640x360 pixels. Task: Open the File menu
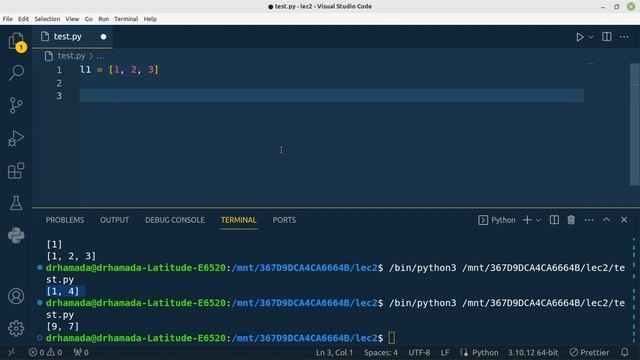coord(7,19)
